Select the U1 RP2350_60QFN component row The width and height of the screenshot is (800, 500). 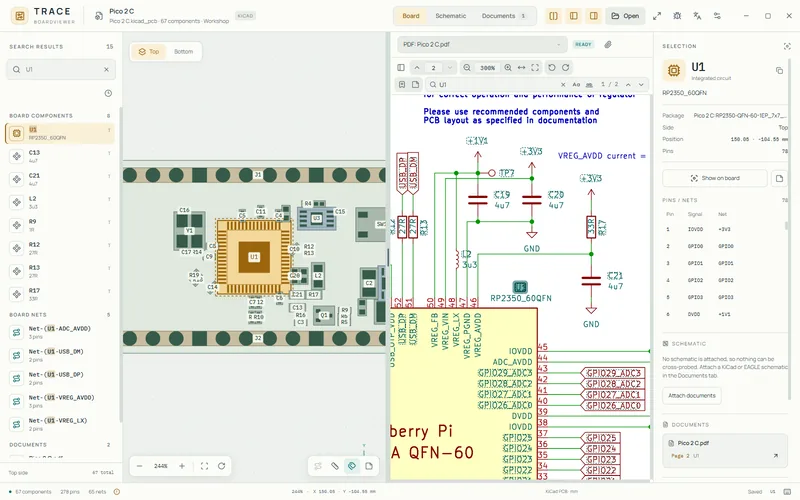tap(60, 133)
